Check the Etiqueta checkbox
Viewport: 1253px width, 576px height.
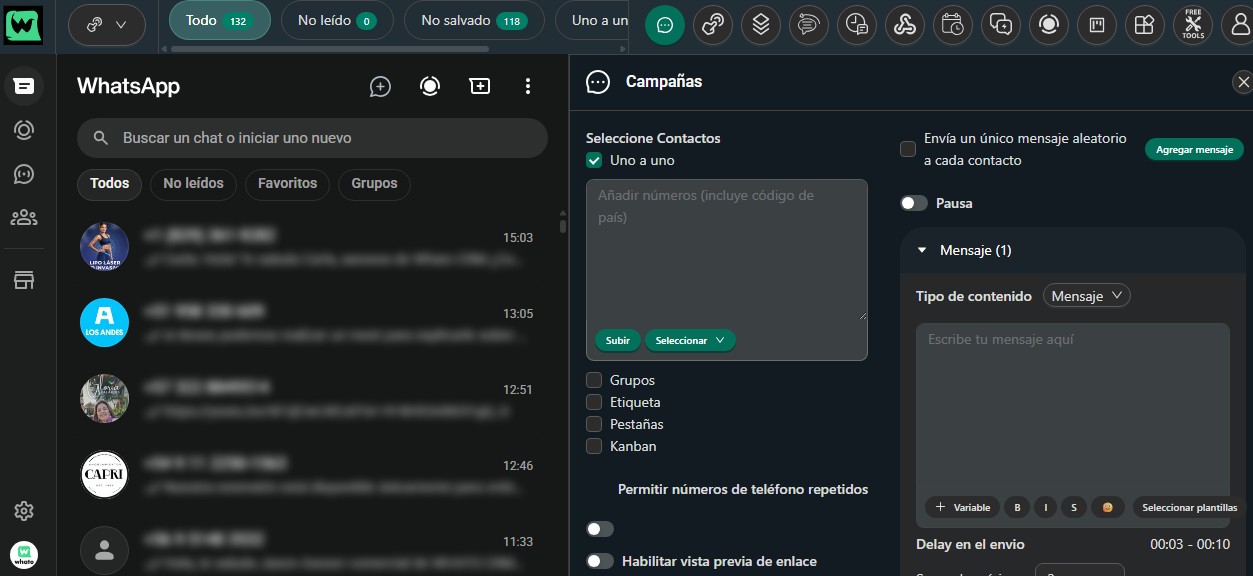[594, 402]
